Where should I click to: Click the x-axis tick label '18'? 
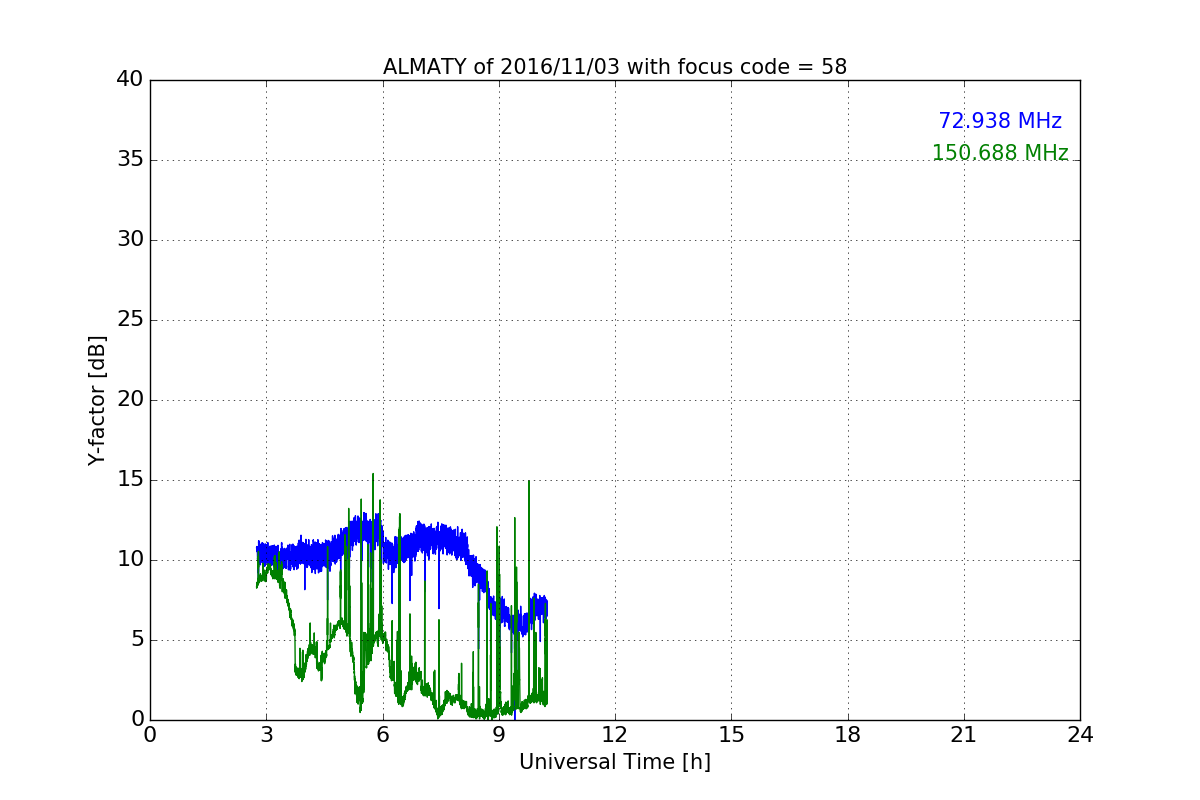coord(848,734)
